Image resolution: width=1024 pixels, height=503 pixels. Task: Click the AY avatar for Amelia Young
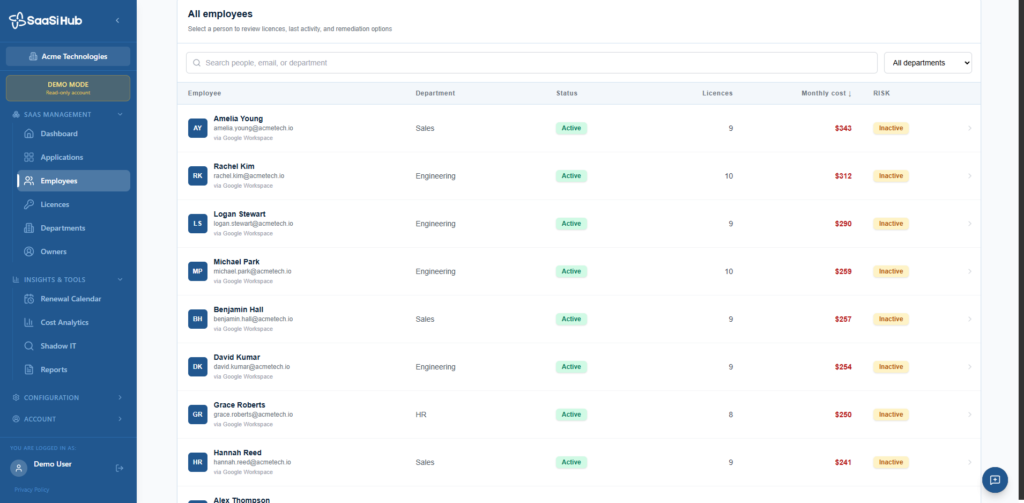tap(197, 128)
